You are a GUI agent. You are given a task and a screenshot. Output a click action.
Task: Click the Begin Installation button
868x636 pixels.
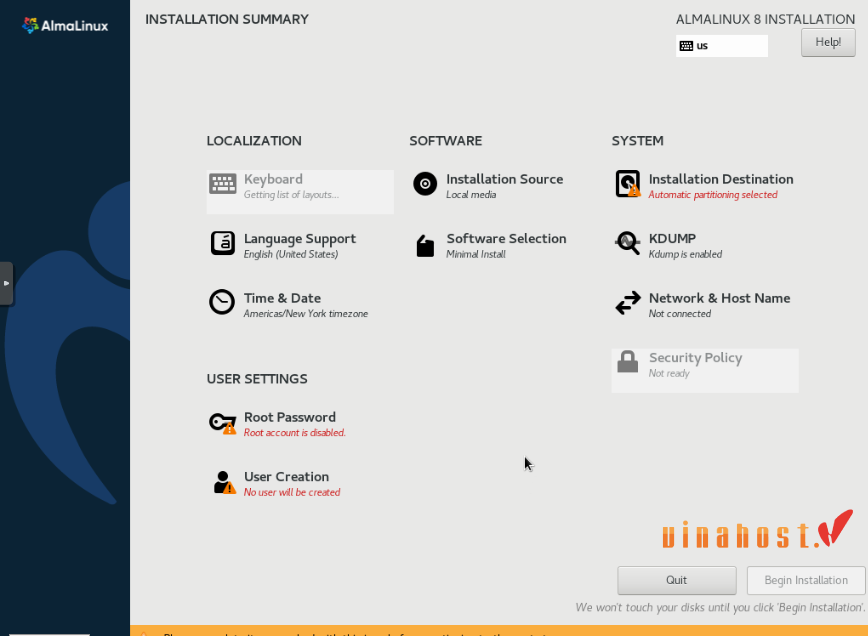pyautogui.click(x=806, y=580)
